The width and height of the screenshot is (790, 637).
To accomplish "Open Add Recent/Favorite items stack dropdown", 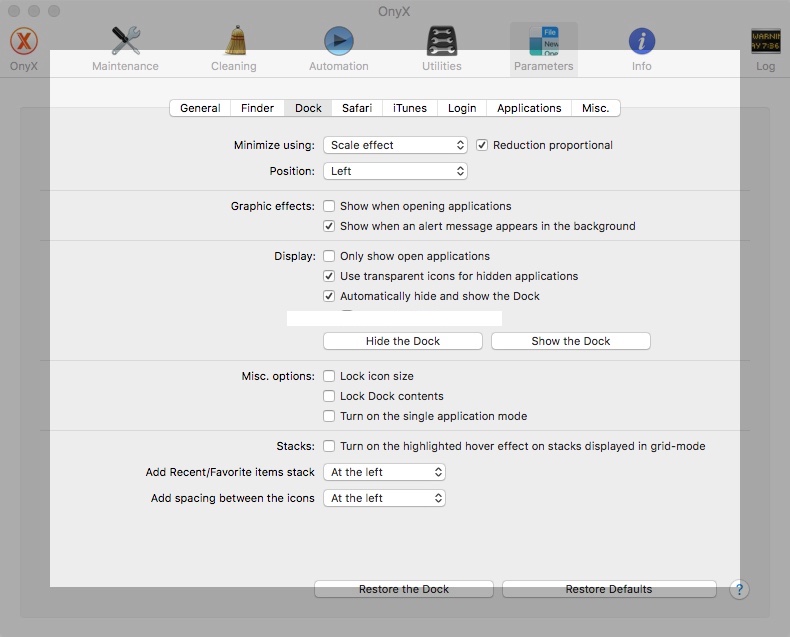I will click(x=384, y=472).
